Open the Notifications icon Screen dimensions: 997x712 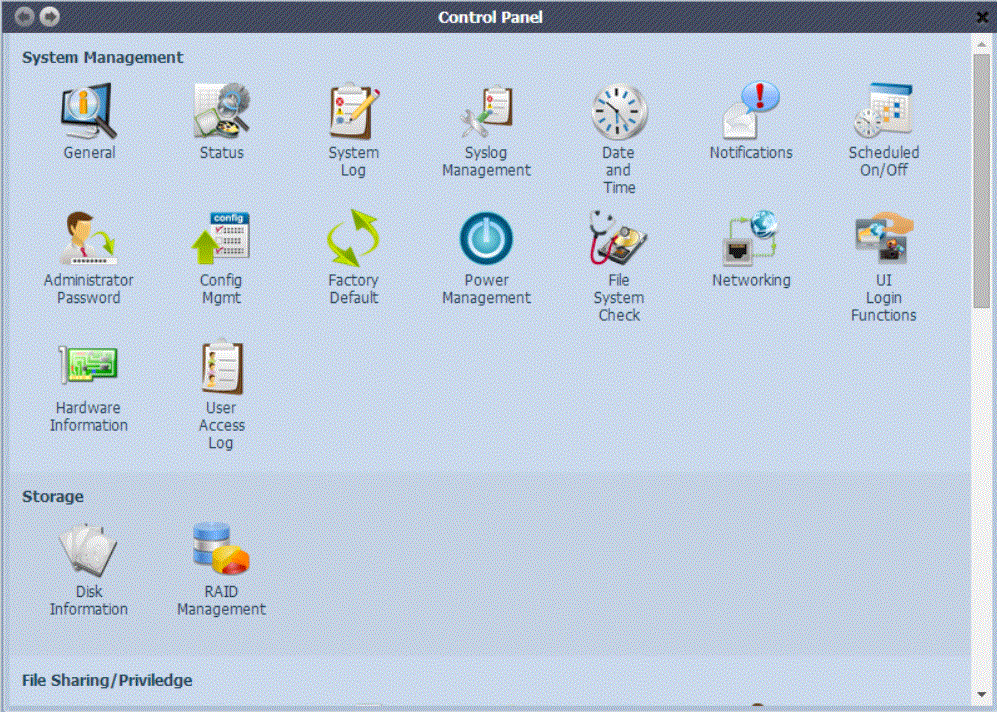pyautogui.click(x=751, y=111)
